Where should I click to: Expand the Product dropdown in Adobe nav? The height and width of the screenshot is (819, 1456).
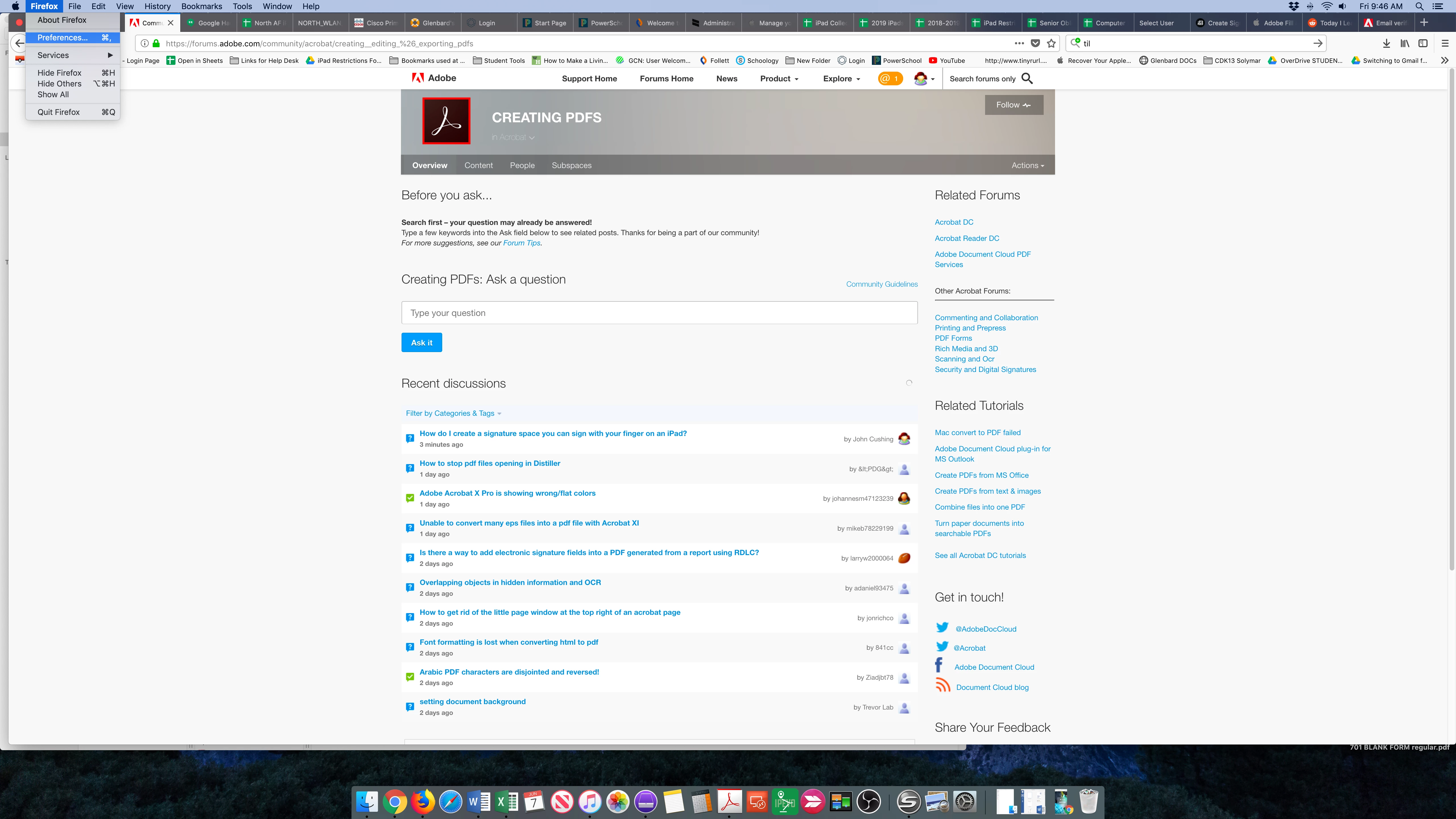pyautogui.click(x=779, y=78)
